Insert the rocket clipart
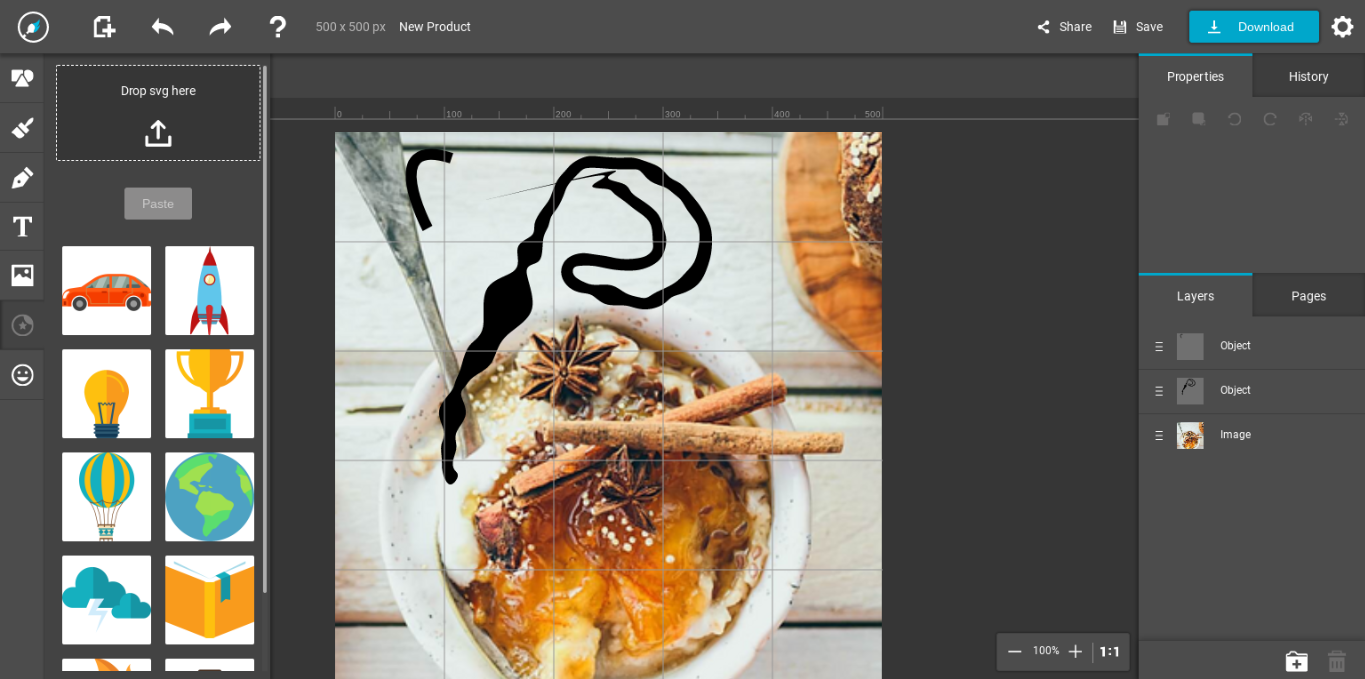Image resolution: width=1365 pixels, height=679 pixels. pos(209,291)
